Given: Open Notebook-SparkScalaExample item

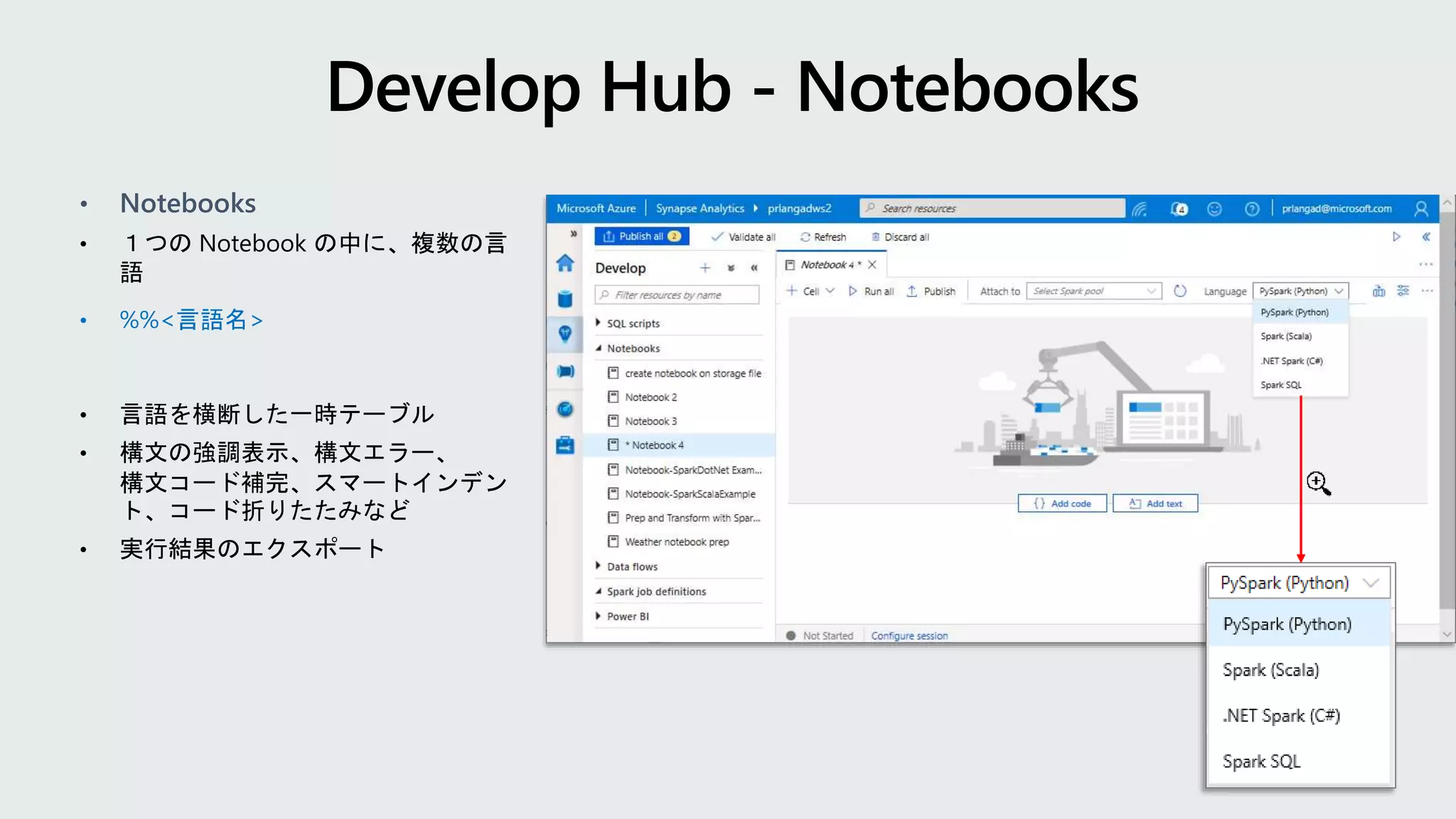Looking at the screenshot, I should coord(681,494).
